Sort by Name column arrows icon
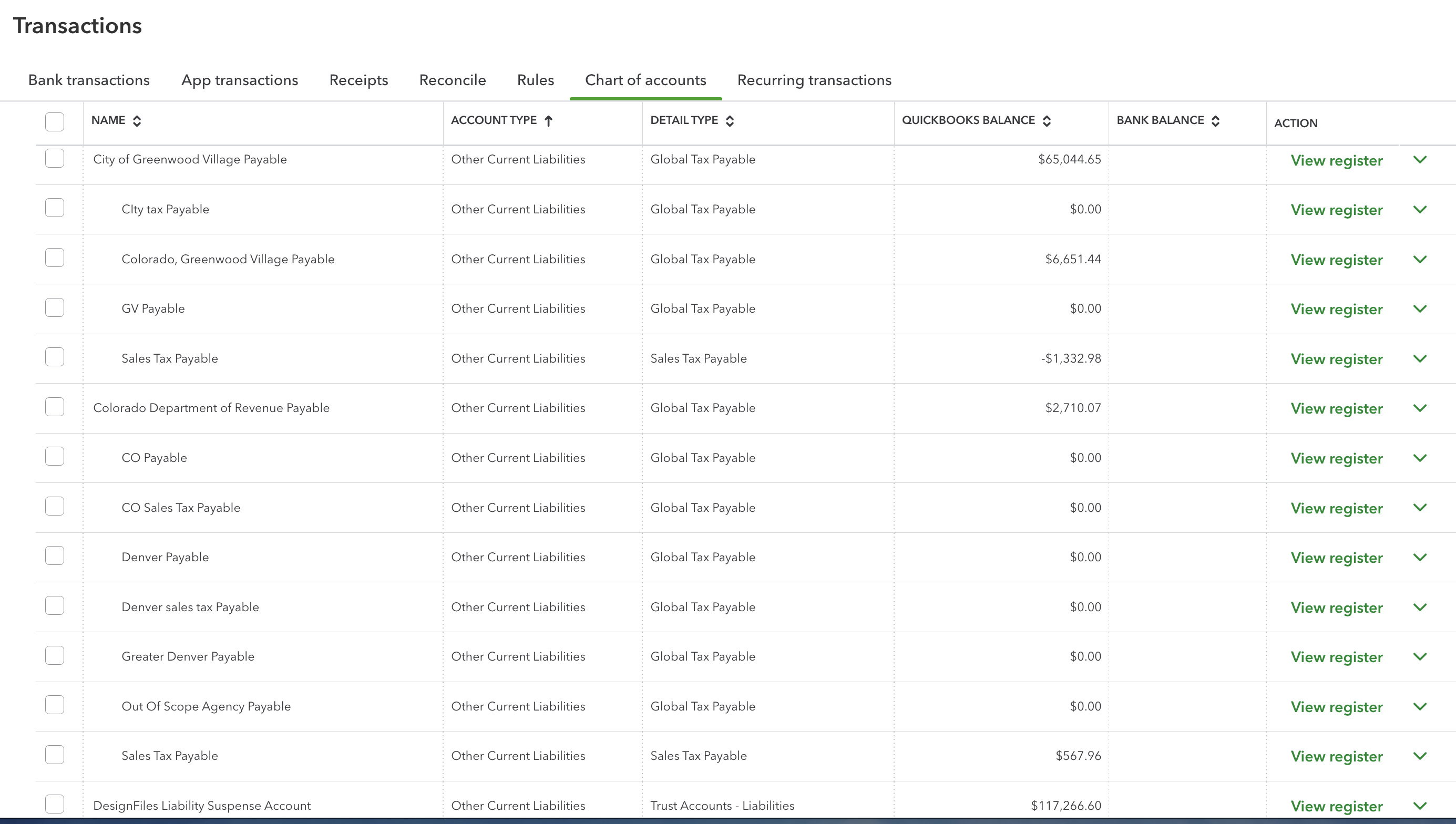 point(137,120)
